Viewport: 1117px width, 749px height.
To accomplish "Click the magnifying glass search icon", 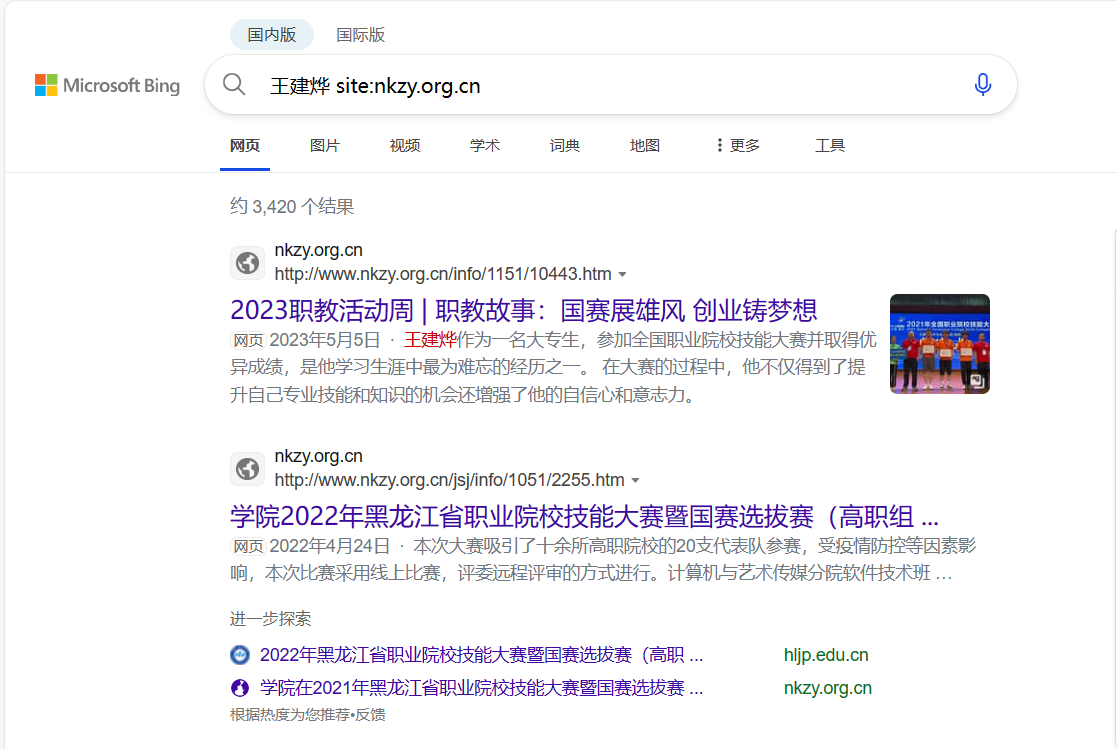I will pyautogui.click(x=234, y=85).
